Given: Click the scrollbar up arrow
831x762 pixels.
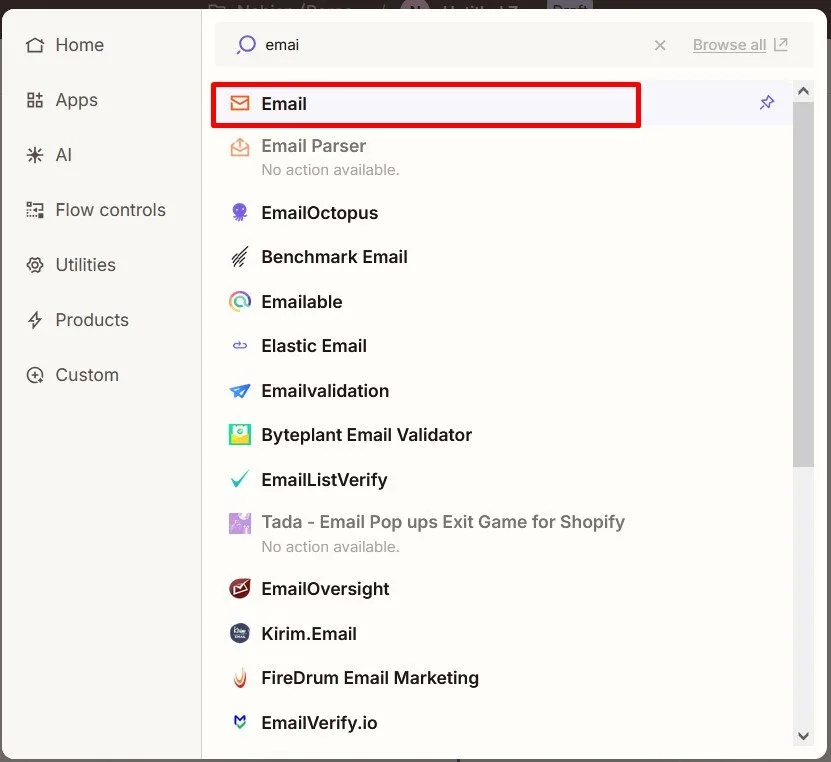Looking at the screenshot, I should pyautogui.click(x=803, y=91).
